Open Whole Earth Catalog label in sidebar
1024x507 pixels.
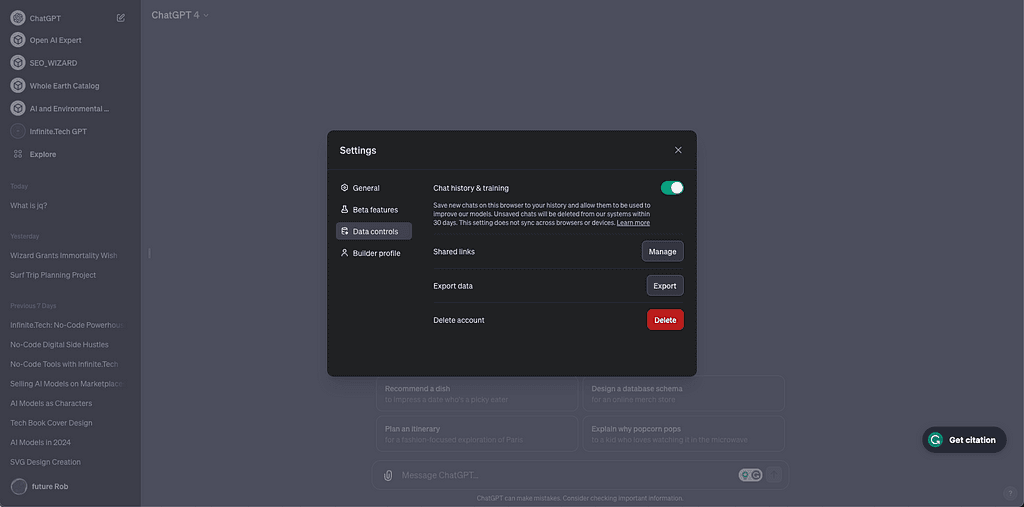click(x=65, y=86)
